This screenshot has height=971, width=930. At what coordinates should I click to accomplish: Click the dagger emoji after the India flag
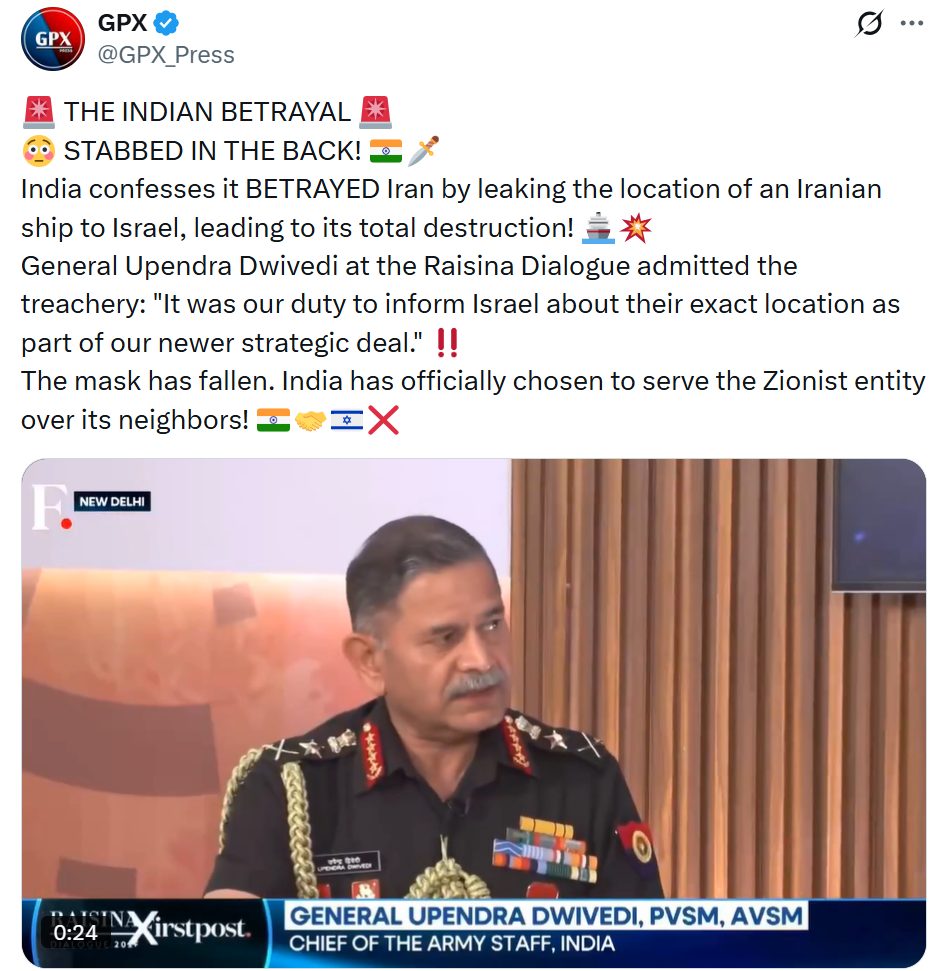(424, 150)
